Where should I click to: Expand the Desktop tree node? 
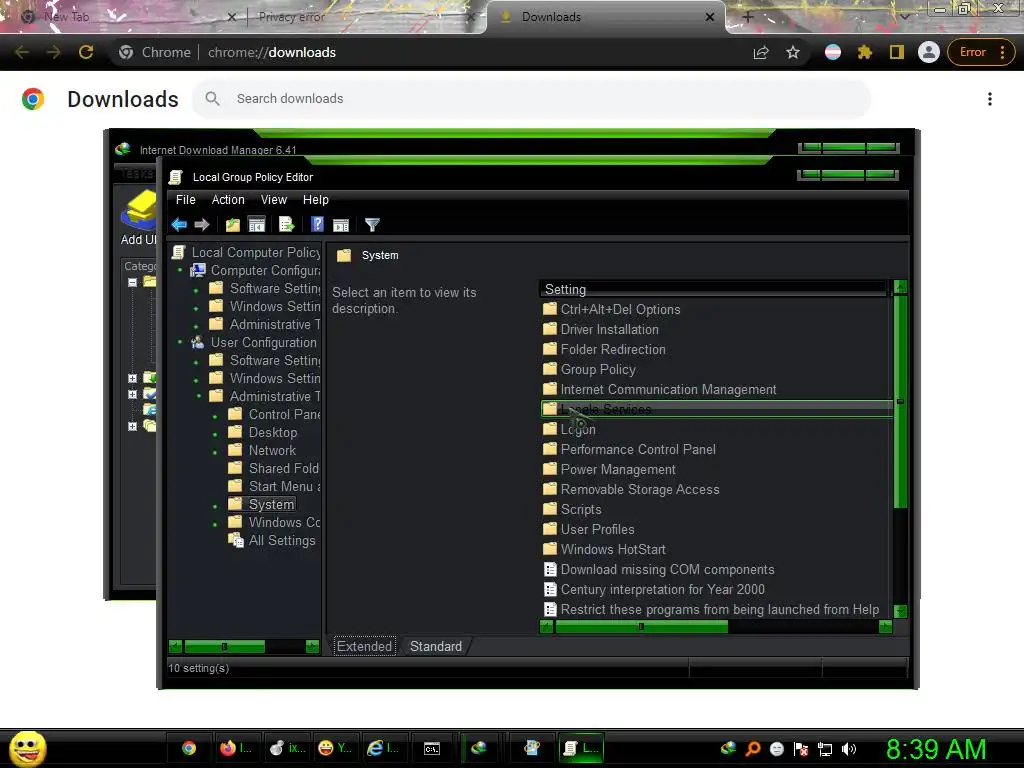[215, 434]
